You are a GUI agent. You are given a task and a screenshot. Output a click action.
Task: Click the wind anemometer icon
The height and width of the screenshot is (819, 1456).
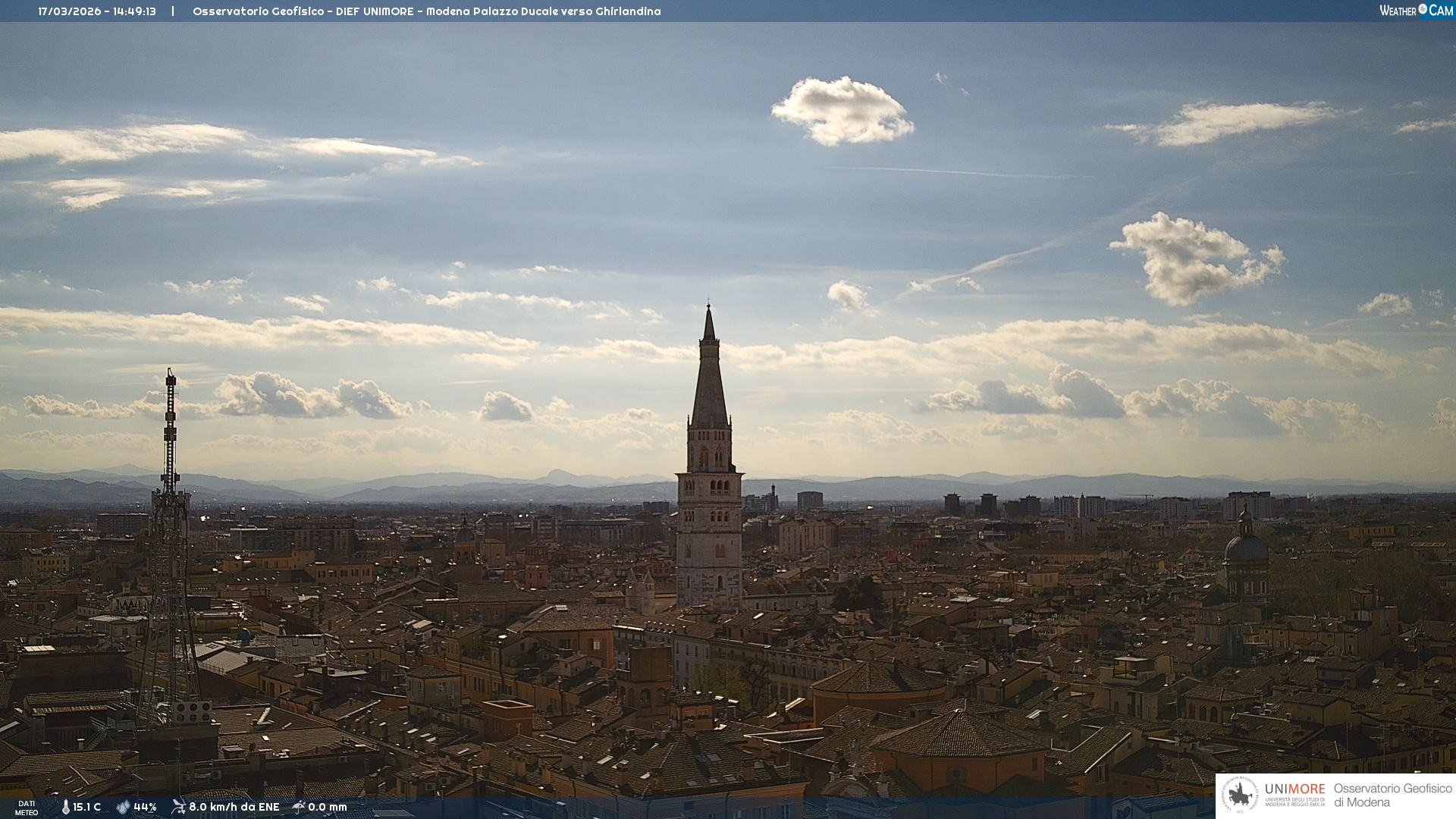[x=178, y=807]
